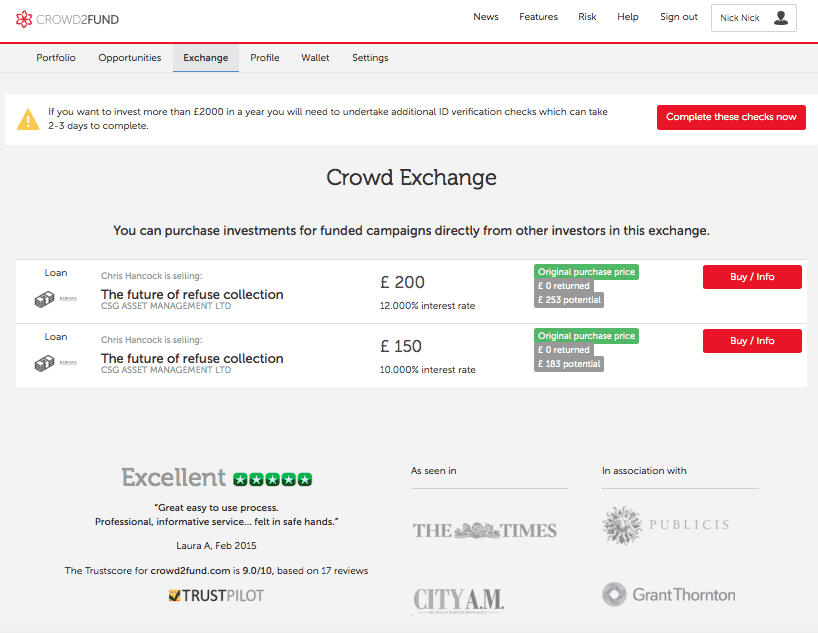Image resolution: width=818 pixels, height=633 pixels.
Task: Click the Crowd2Fund logo
Action: 68,18
